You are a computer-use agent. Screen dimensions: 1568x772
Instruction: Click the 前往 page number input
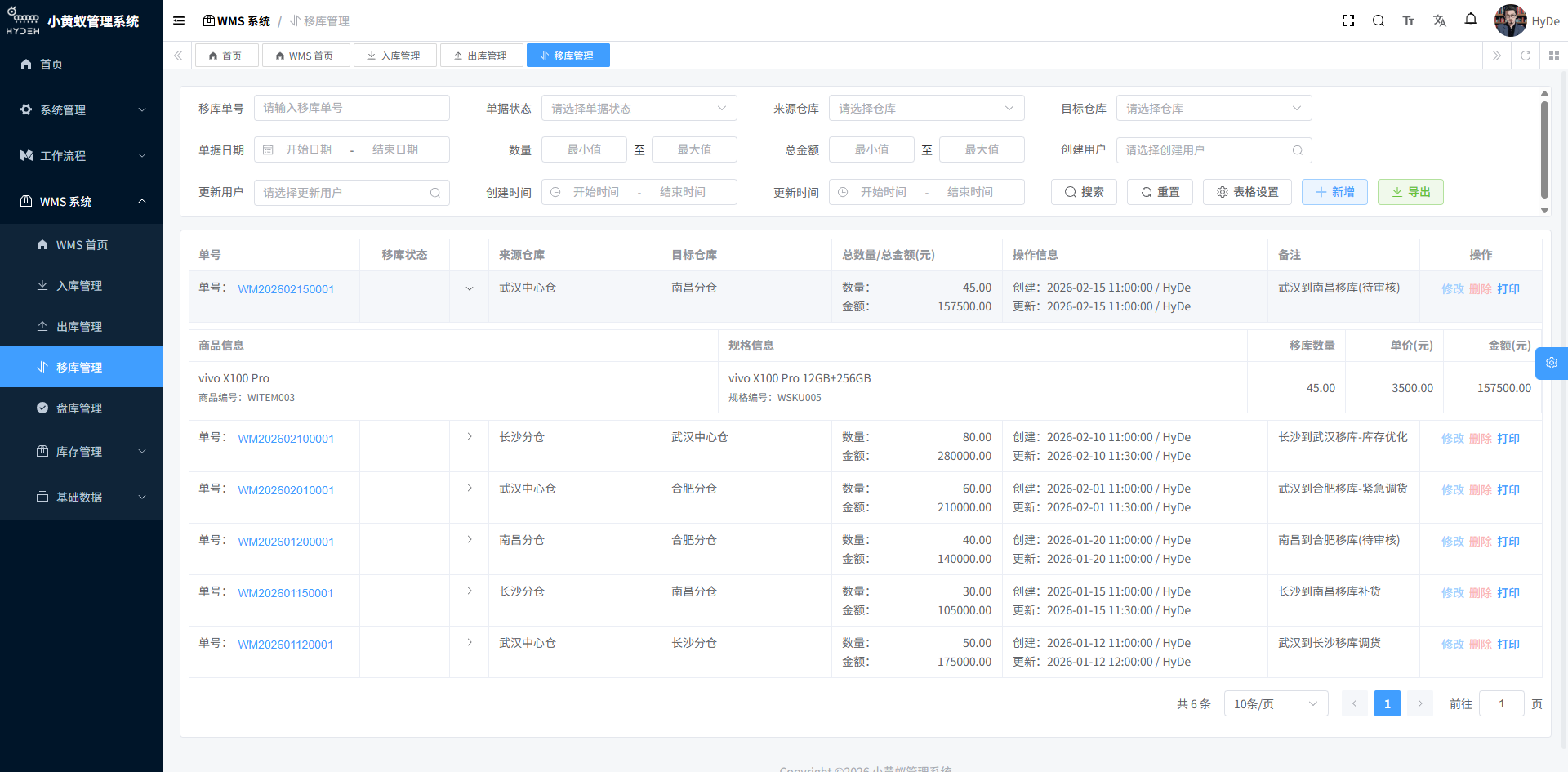point(1501,703)
